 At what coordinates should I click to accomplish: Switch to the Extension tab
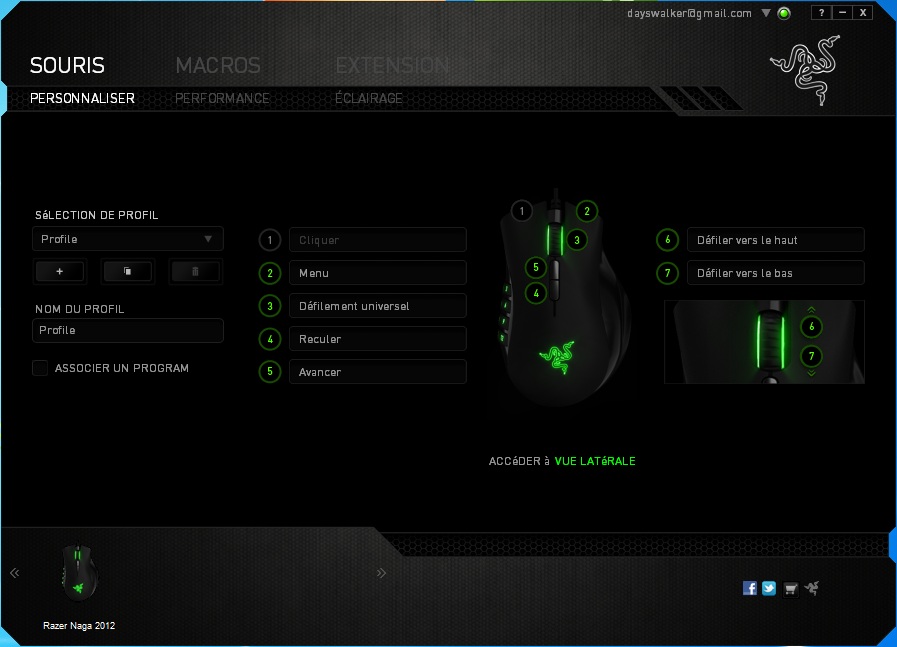click(392, 65)
